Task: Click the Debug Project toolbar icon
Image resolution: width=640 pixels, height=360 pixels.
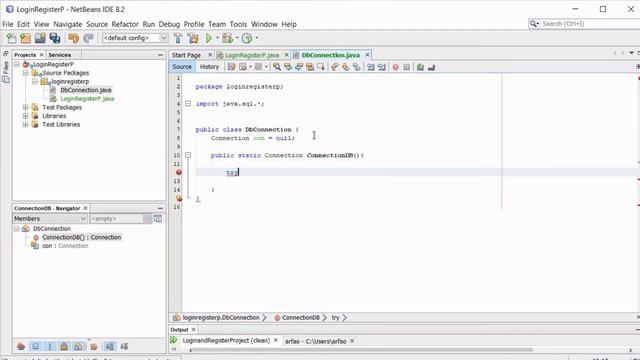Action: click(228, 38)
